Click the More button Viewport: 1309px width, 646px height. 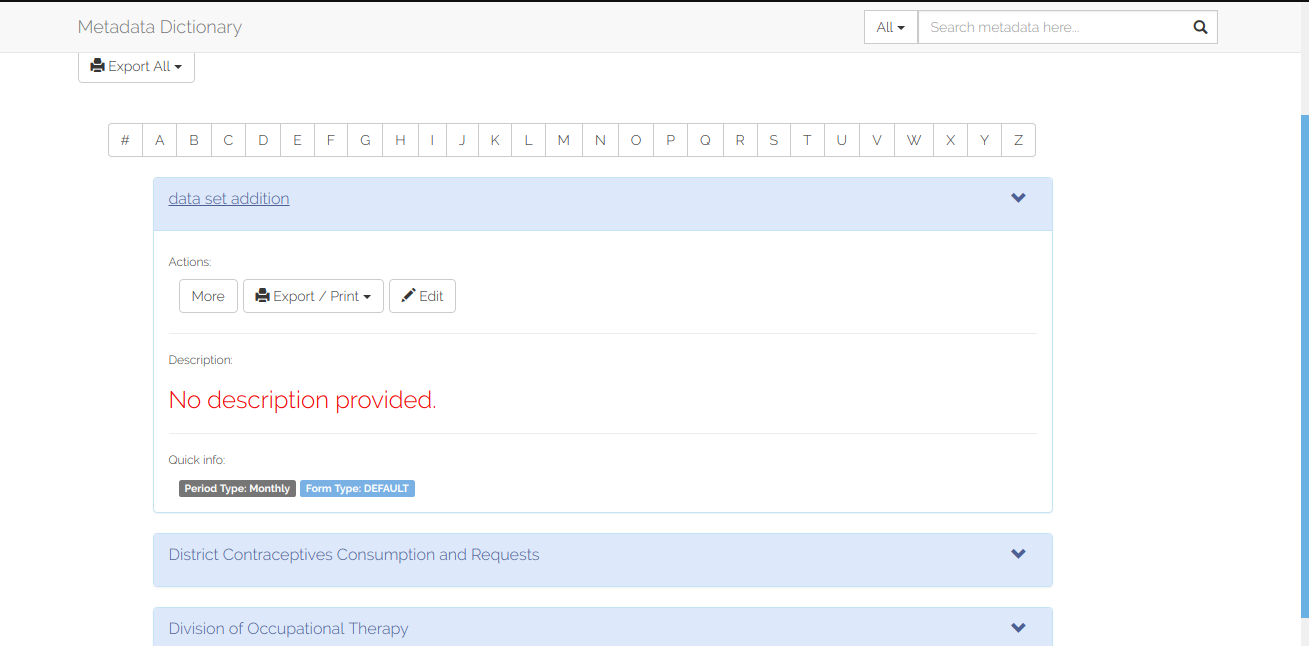point(208,296)
